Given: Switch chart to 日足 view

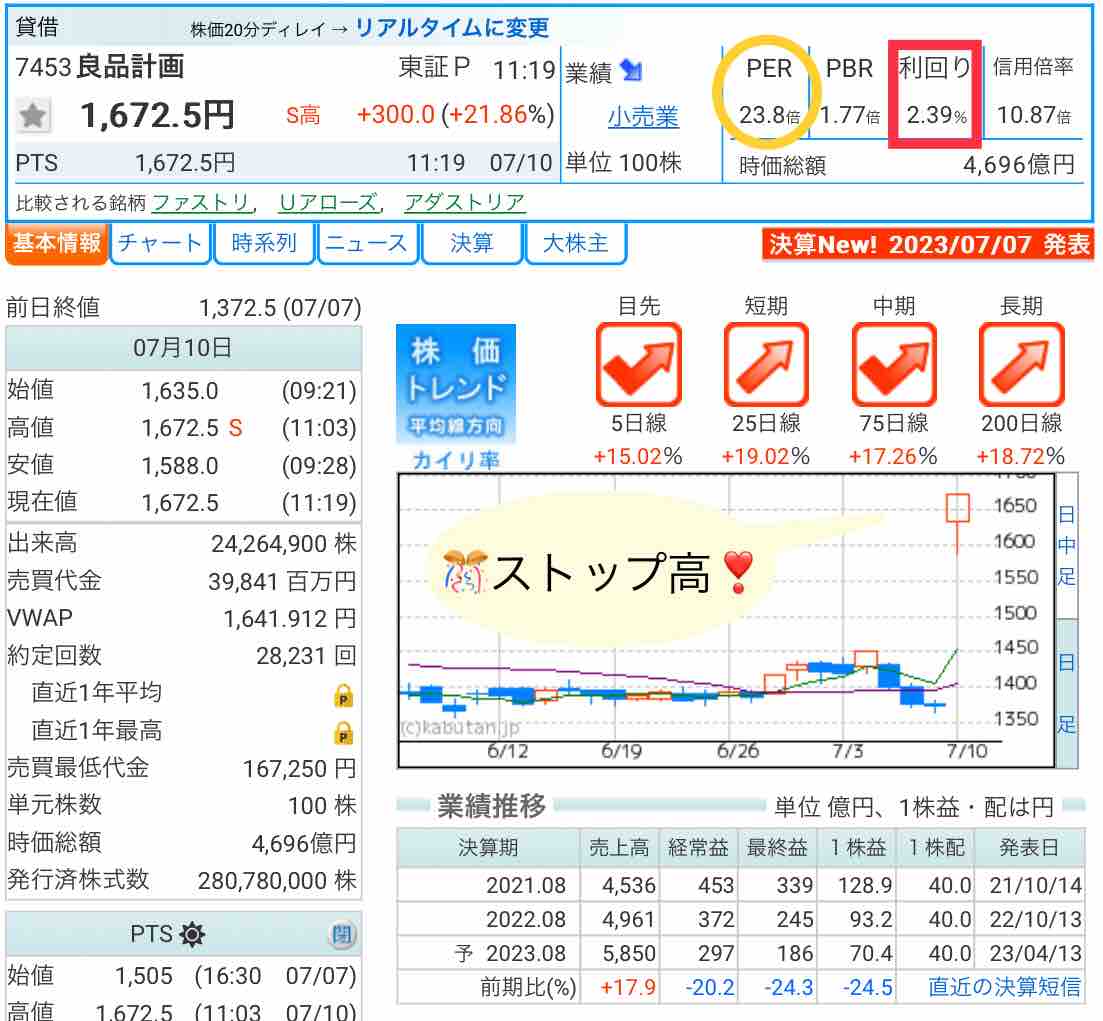Looking at the screenshot, I should click(x=1067, y=693).
